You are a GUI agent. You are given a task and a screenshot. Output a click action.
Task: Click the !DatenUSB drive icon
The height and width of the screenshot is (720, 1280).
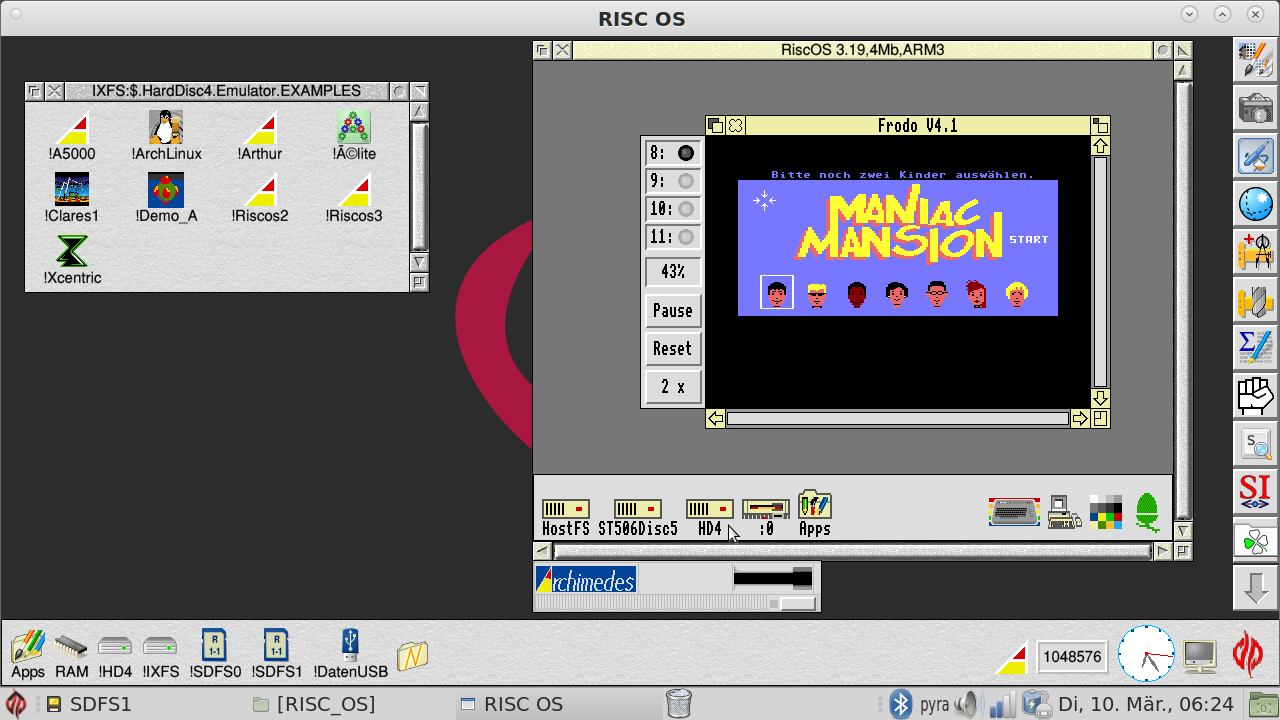click(350, 645)
